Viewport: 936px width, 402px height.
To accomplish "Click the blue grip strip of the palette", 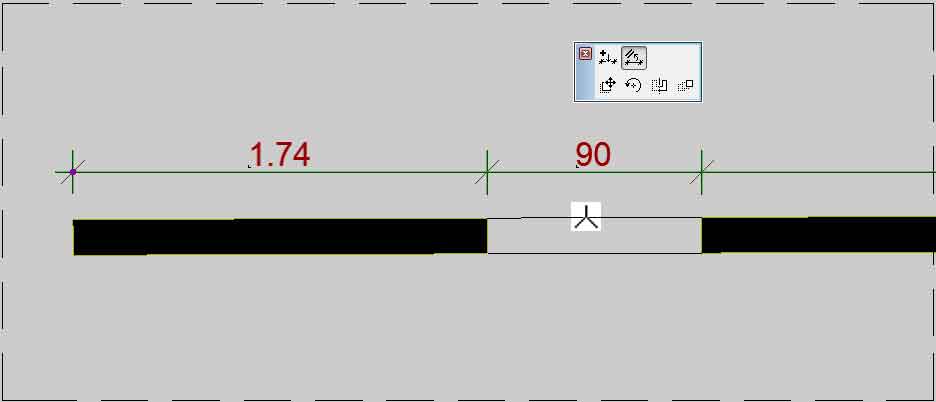I will [584, 79].
